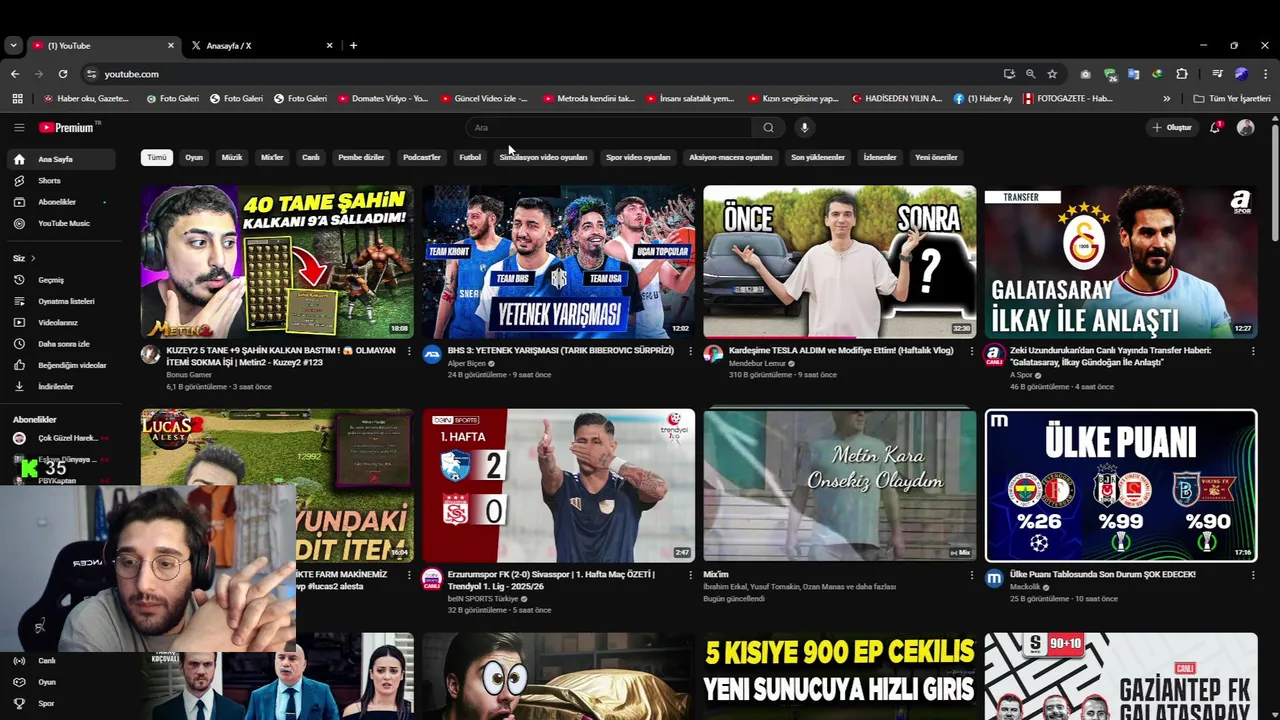Viewport: 1280px width, 720px height.
Task: Click the Ara search input field
Action: tap(610, 127)
